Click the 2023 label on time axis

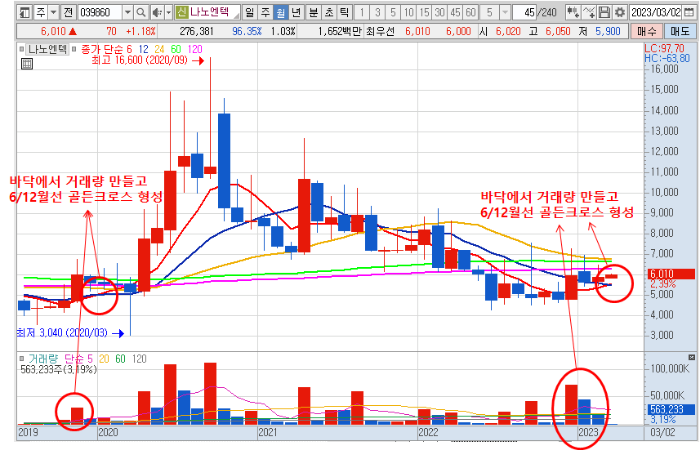click(588, 432)
